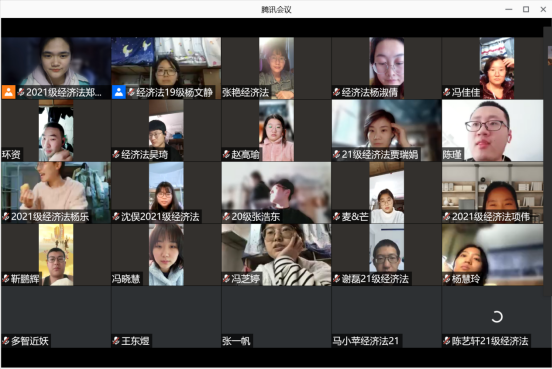Click muted mic icon of 经济法杨淑倩
The image size is (552, 369).
point(337,92)
